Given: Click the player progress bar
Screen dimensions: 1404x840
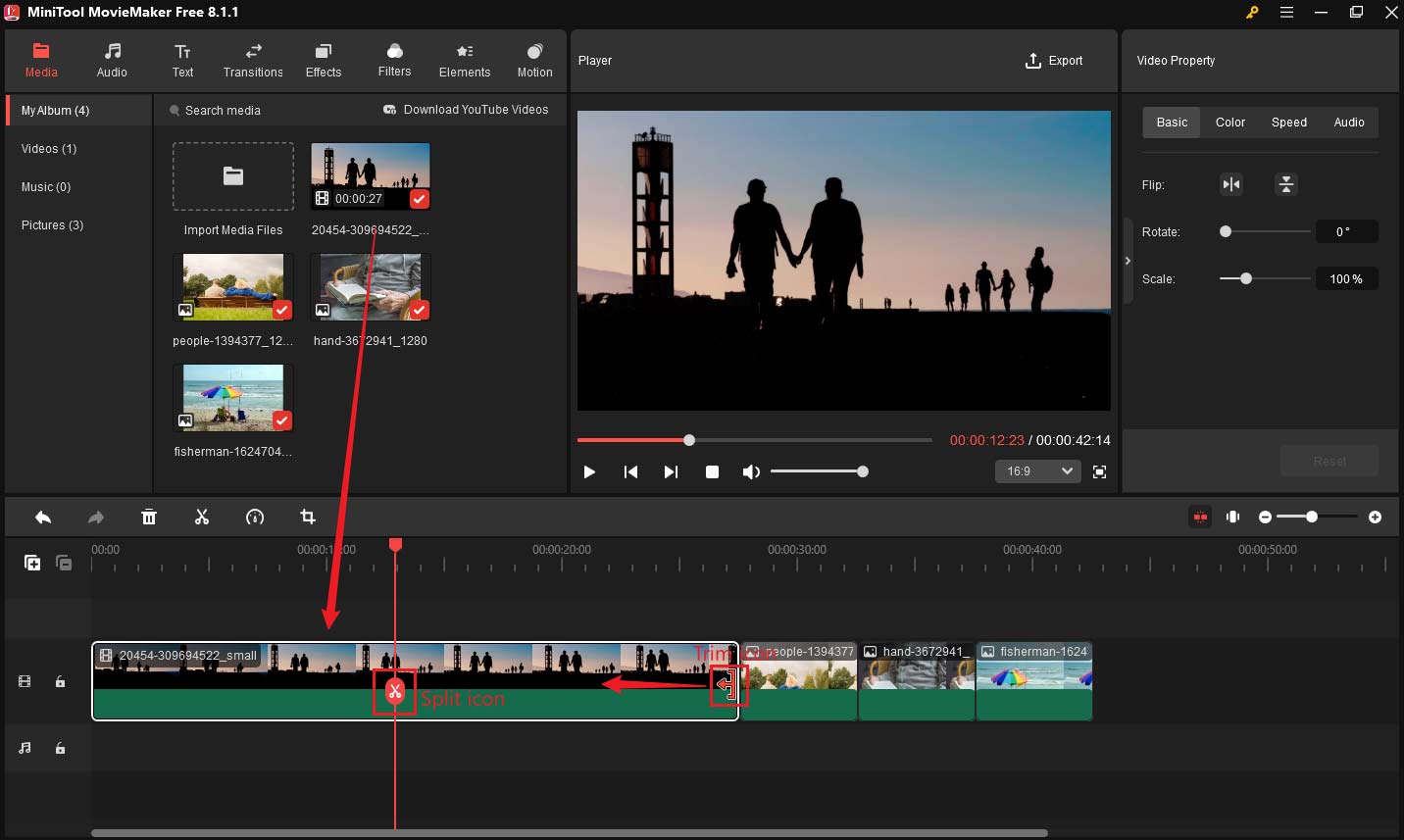Looking at the screenshot, I should (754, 440).
